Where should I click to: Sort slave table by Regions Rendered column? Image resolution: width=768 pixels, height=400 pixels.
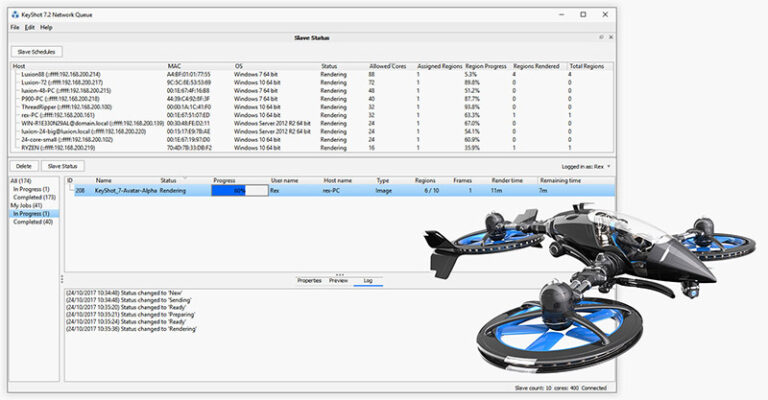tap(536, 66)
